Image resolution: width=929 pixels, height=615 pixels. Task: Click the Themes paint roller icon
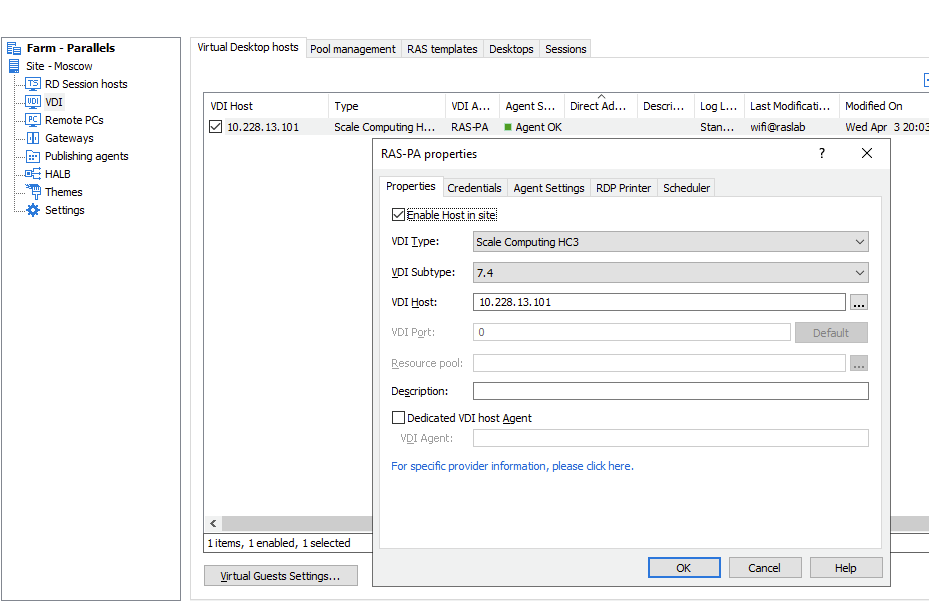(33, 191)
